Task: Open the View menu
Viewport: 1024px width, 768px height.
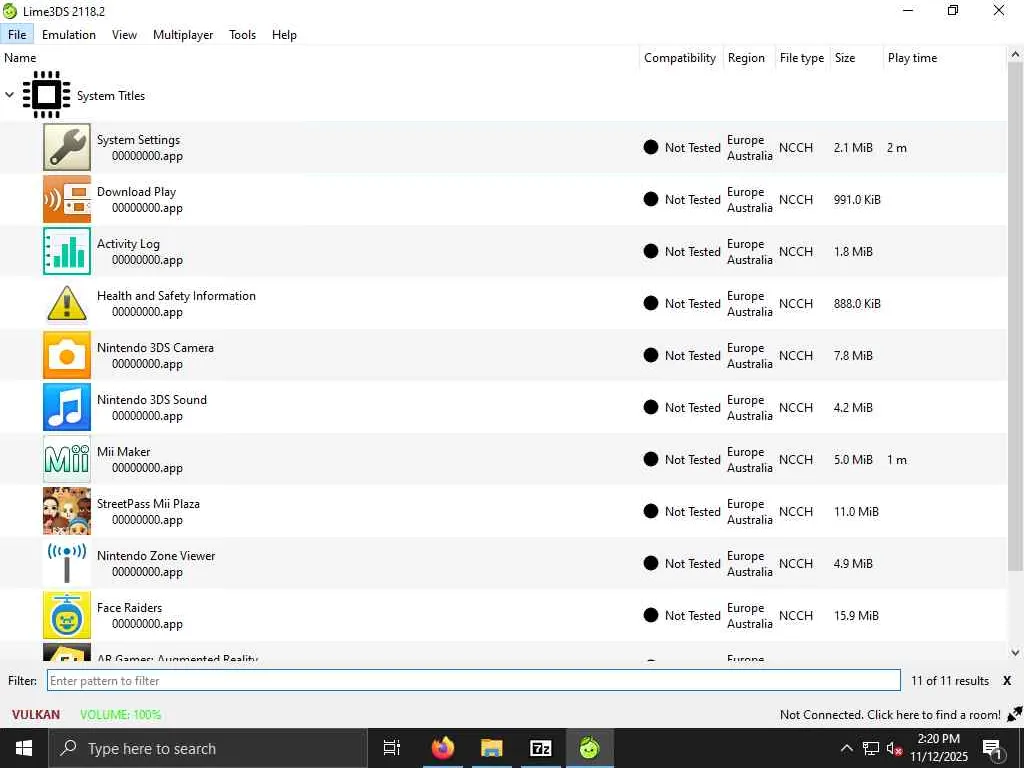Action: point(124,35)
